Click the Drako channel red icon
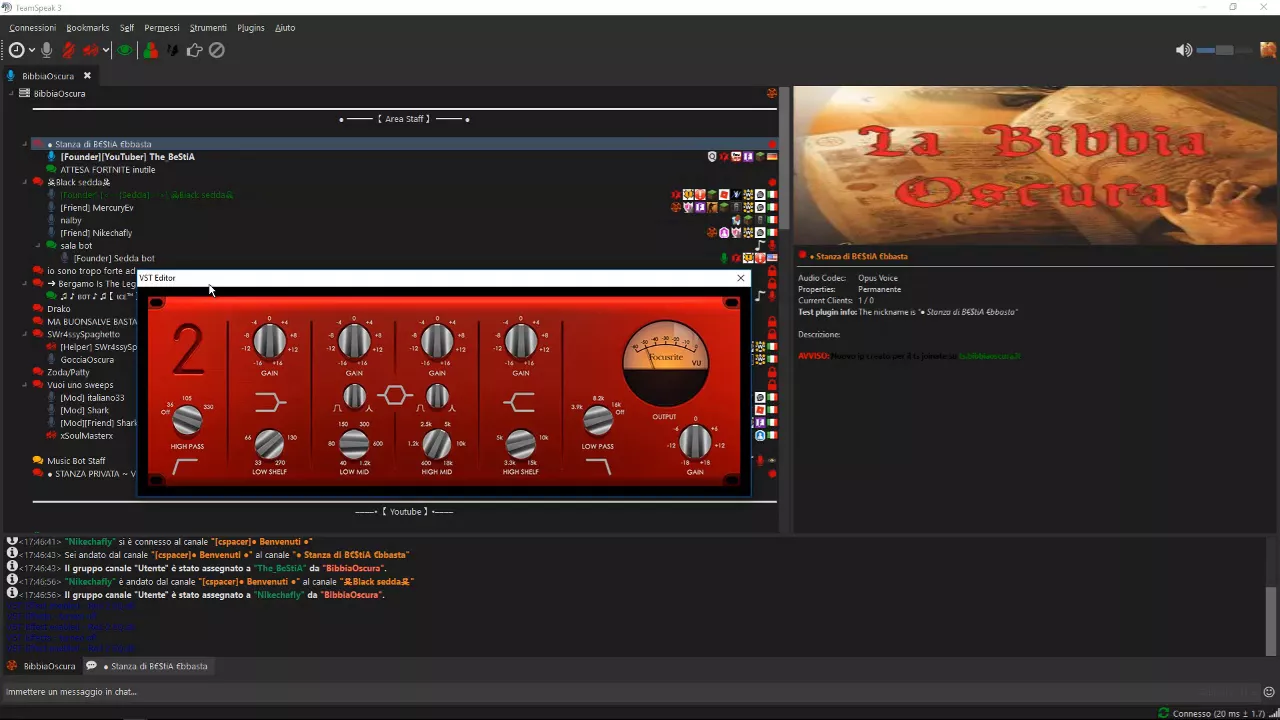The height and width of the screenshot is (720, 1280). tap(38, 309)
